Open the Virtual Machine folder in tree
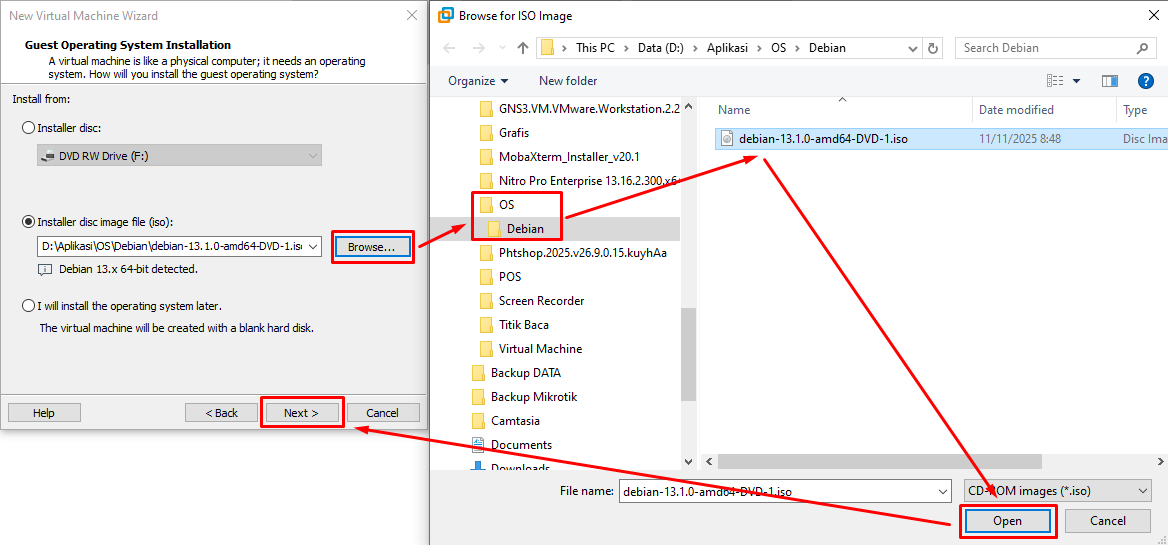This screenshot has width=1168, height=545. 540,349
